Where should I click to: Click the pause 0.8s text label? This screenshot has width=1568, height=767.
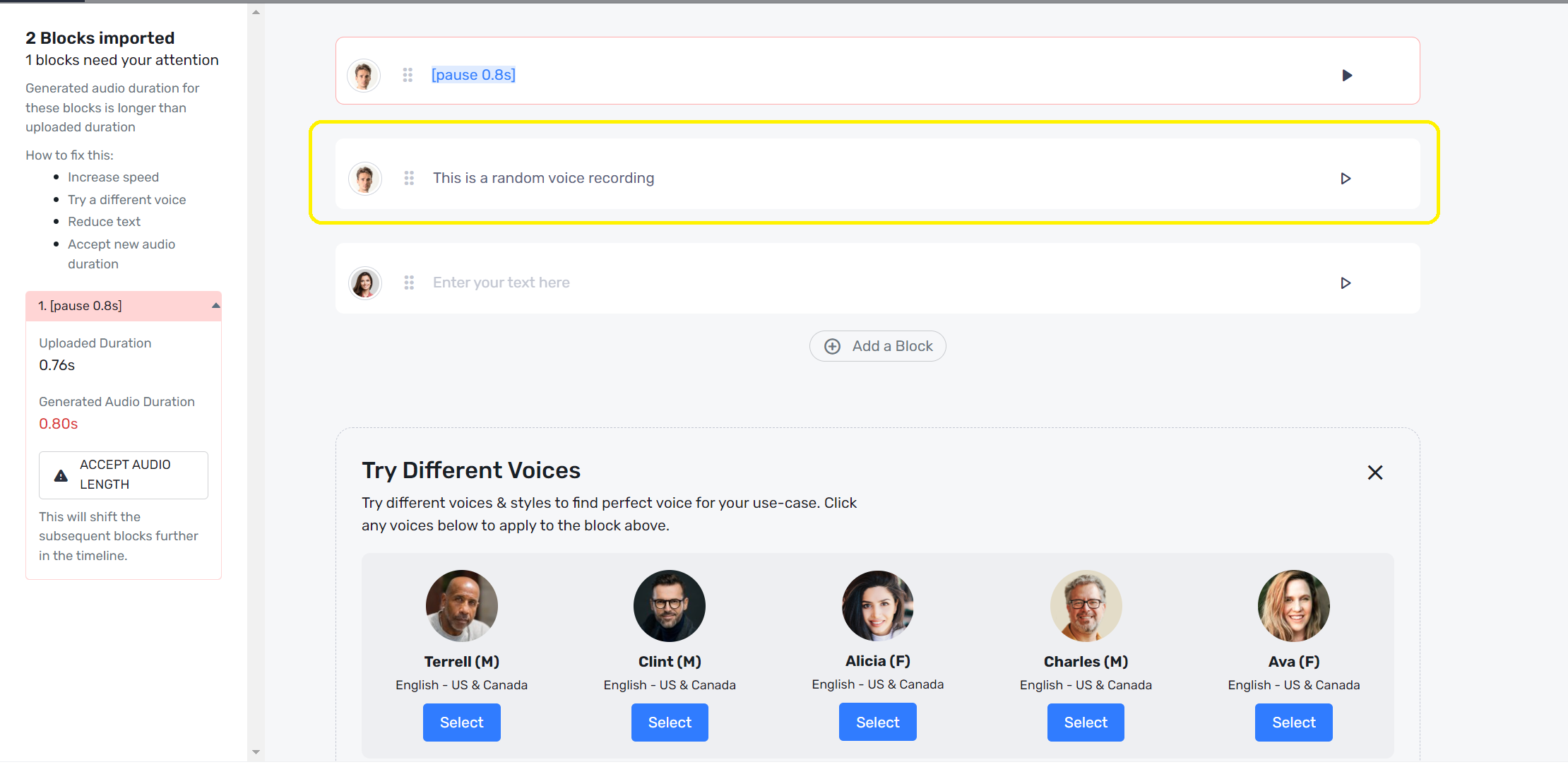(x=475, y=74)
